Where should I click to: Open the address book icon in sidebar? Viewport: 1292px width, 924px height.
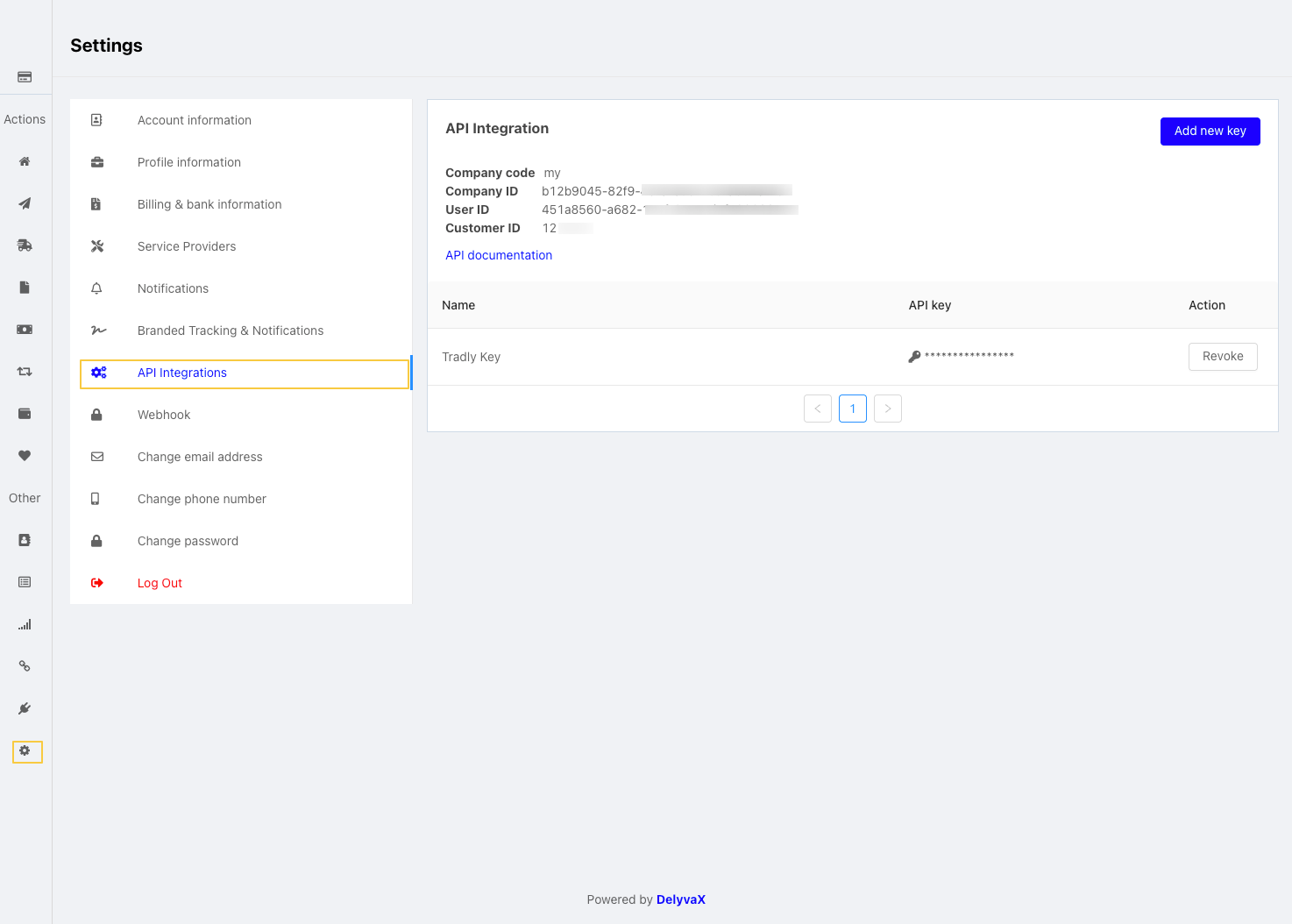point(25,540)
